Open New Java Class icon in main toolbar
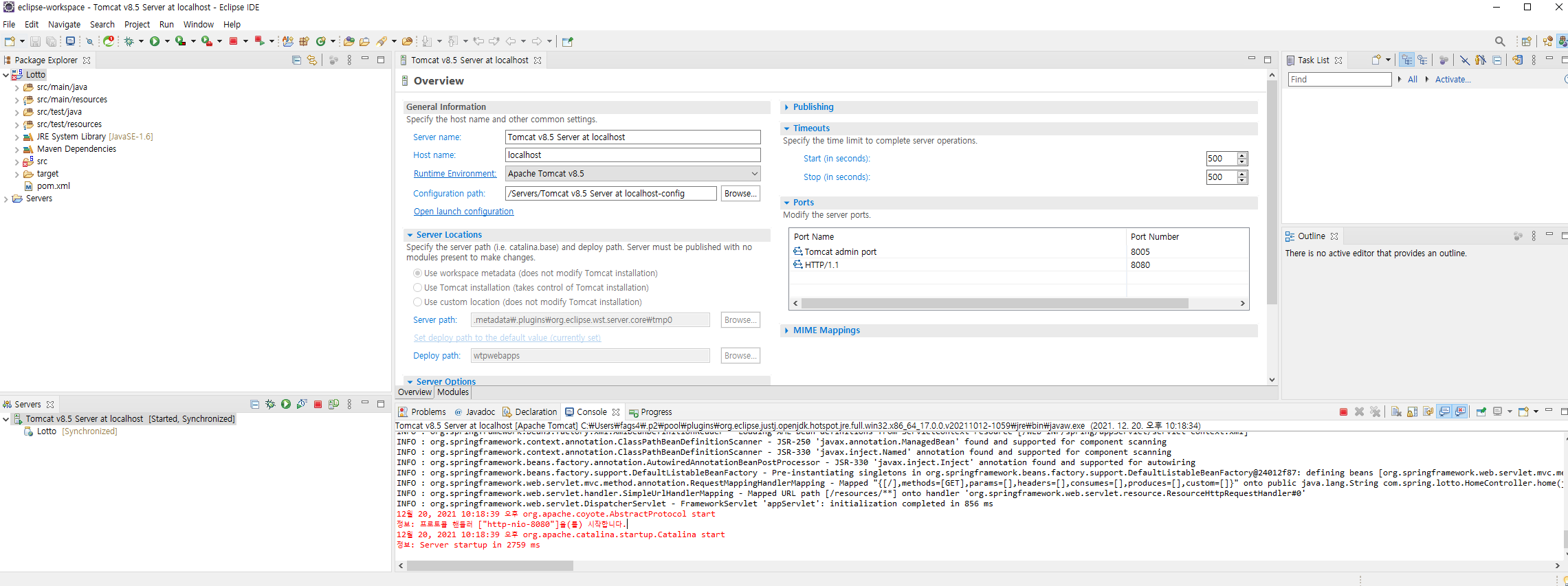 (320, 41)
